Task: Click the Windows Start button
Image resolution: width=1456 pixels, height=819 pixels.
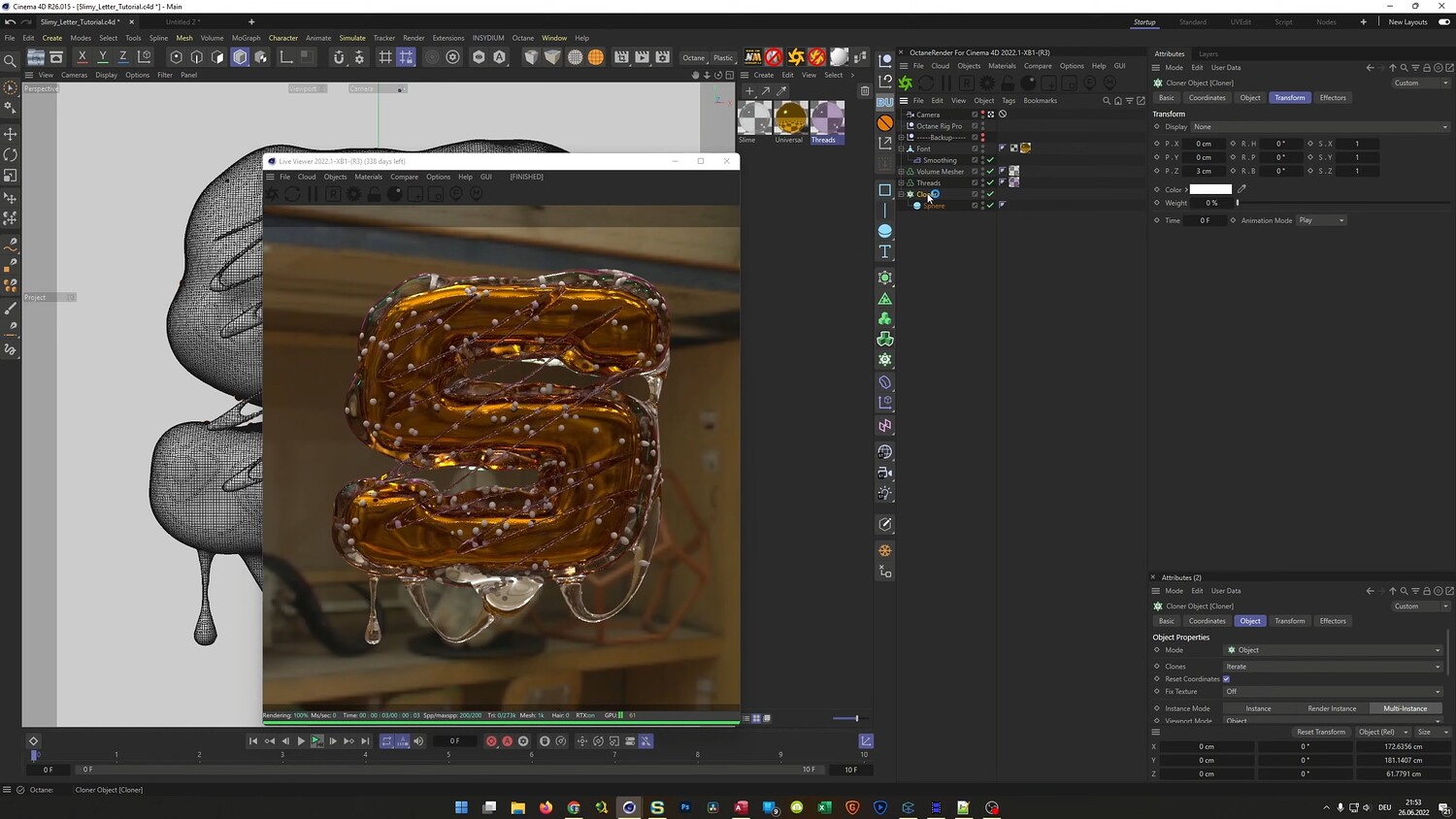Action: coord(461,807)
